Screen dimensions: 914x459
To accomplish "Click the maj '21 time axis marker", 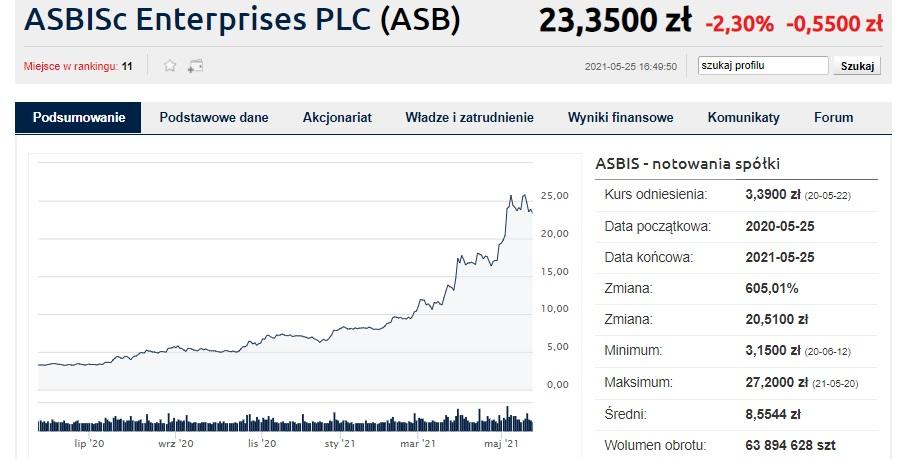I will pos(501,444).
